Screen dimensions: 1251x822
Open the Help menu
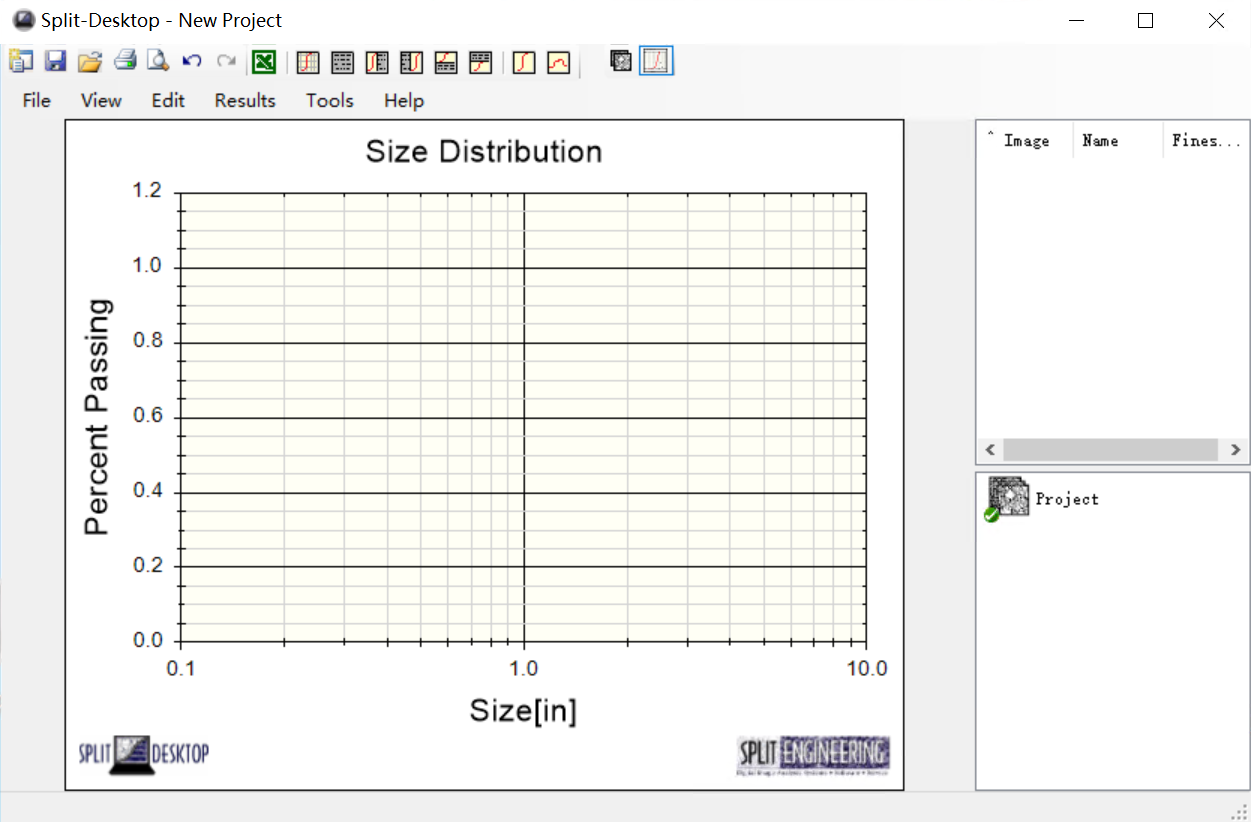(404, 100)
